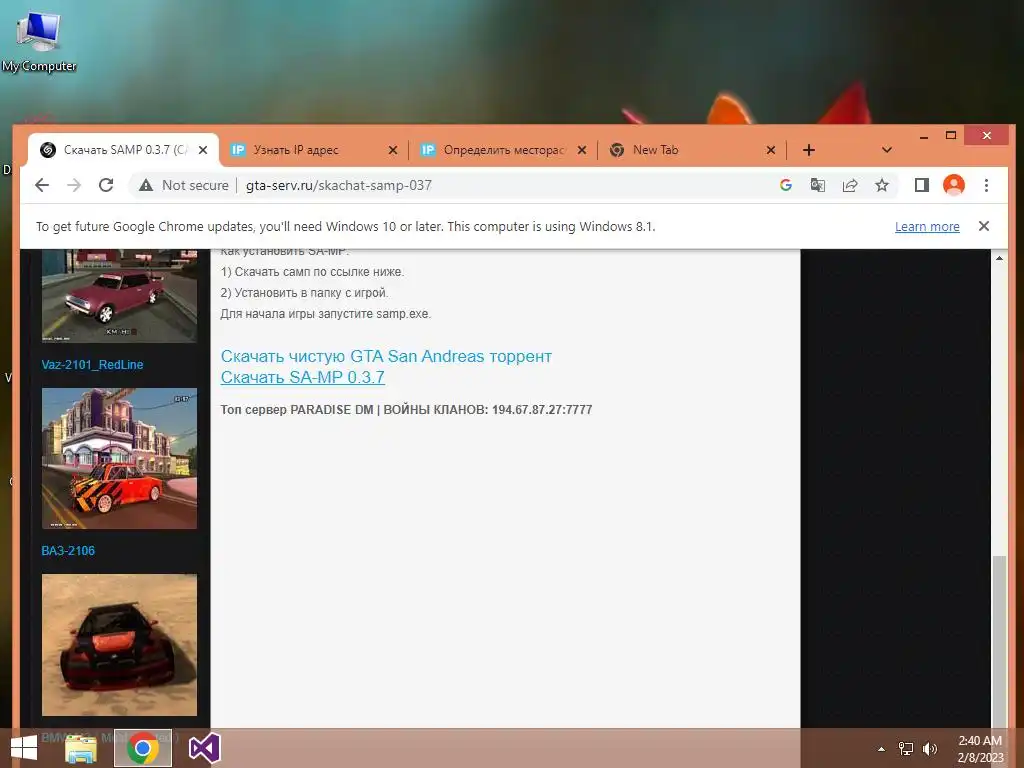Click the scrollbar up arrow

tap(999, 259)
